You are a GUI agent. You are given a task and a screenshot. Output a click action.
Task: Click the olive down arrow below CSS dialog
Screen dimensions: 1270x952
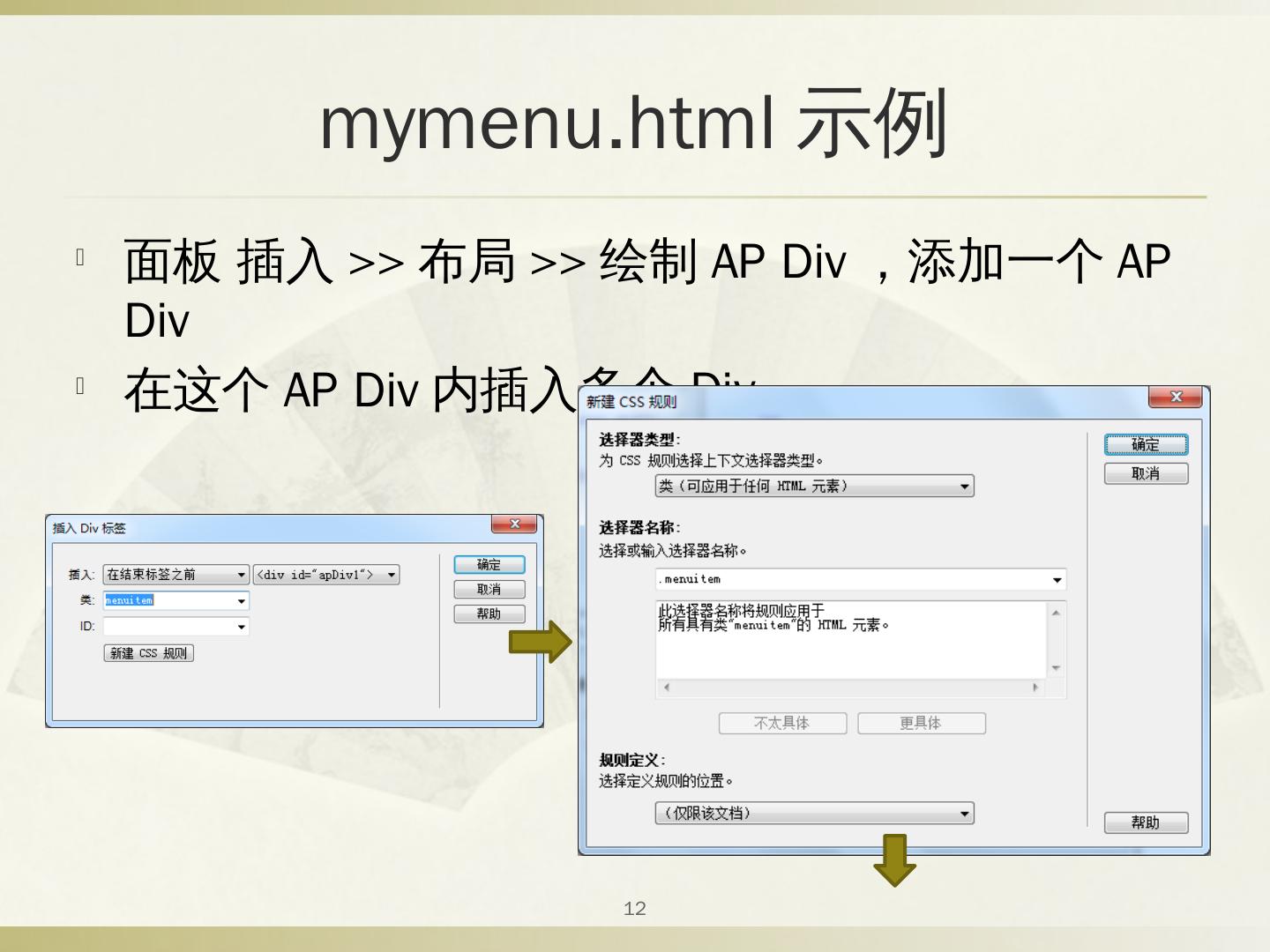(894, 860)
